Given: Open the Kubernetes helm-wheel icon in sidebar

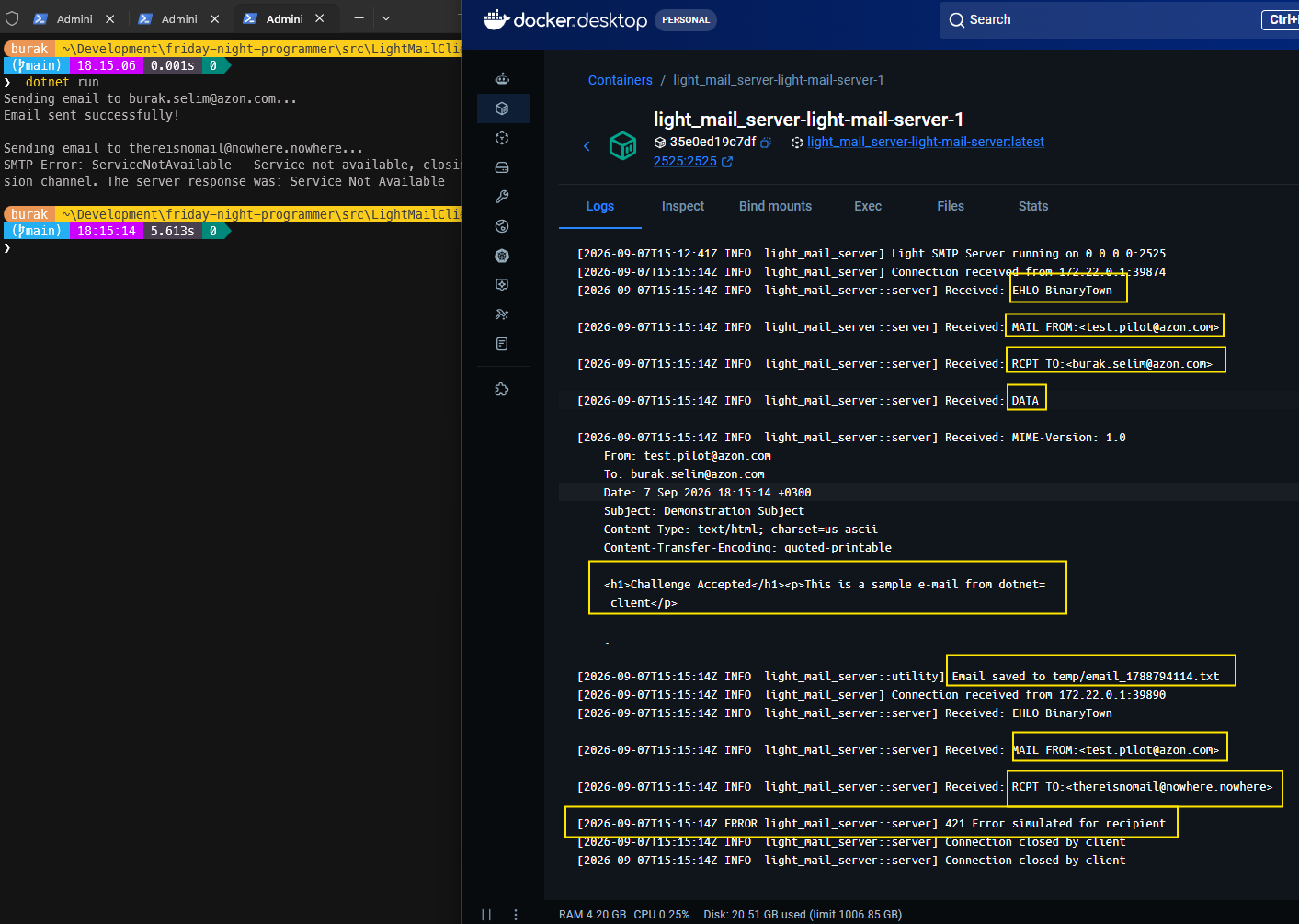Looking at the screenshot, I should (x=502, y=256).
